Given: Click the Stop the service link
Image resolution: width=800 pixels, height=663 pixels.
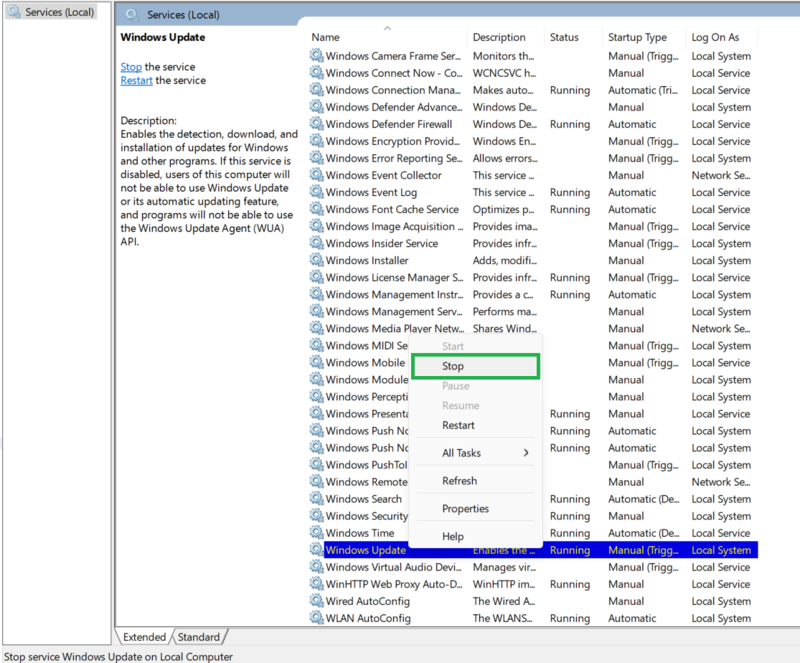Looking at the screenshot, I should pyautogui.click(x=131, y=67).
